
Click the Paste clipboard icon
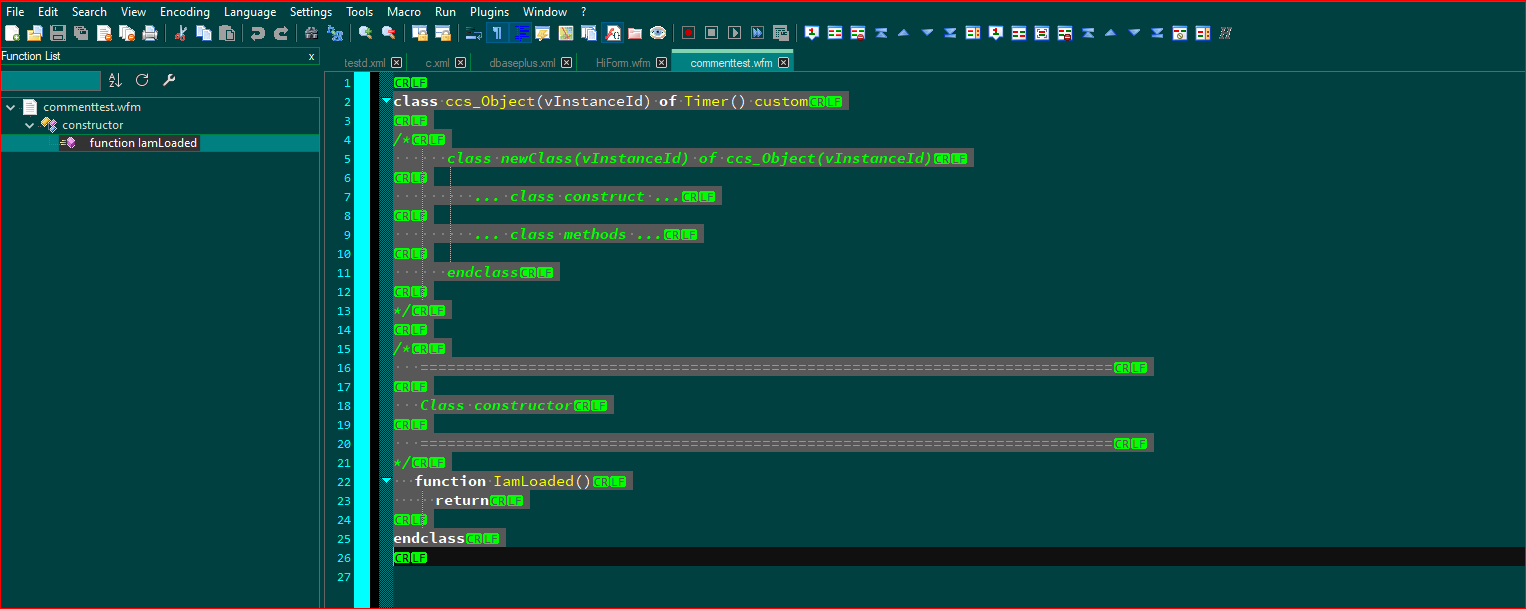pyautogui.click(x=227, y=33)
